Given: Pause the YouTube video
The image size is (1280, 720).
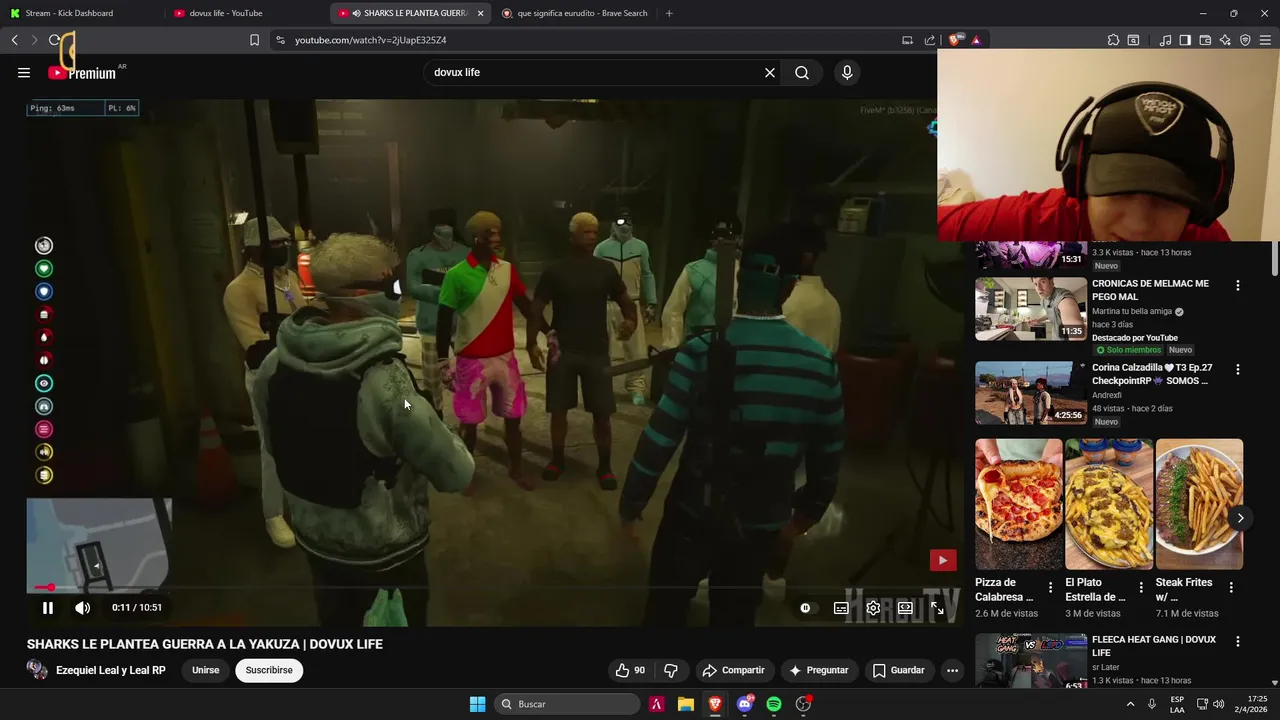Looking at the screenshot, I should (48, 608).
